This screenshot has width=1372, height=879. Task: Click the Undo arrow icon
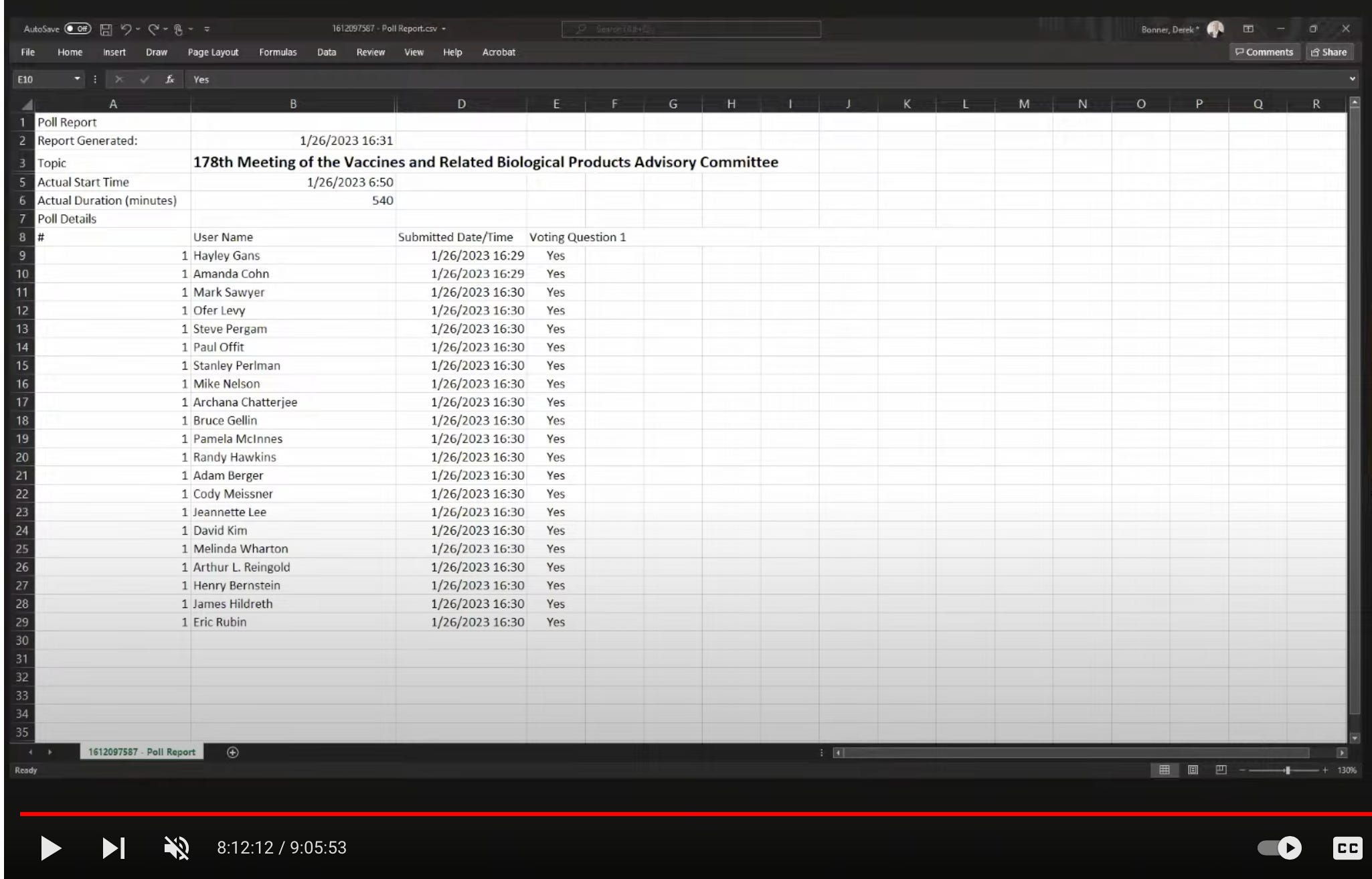[x=126, y=29]
